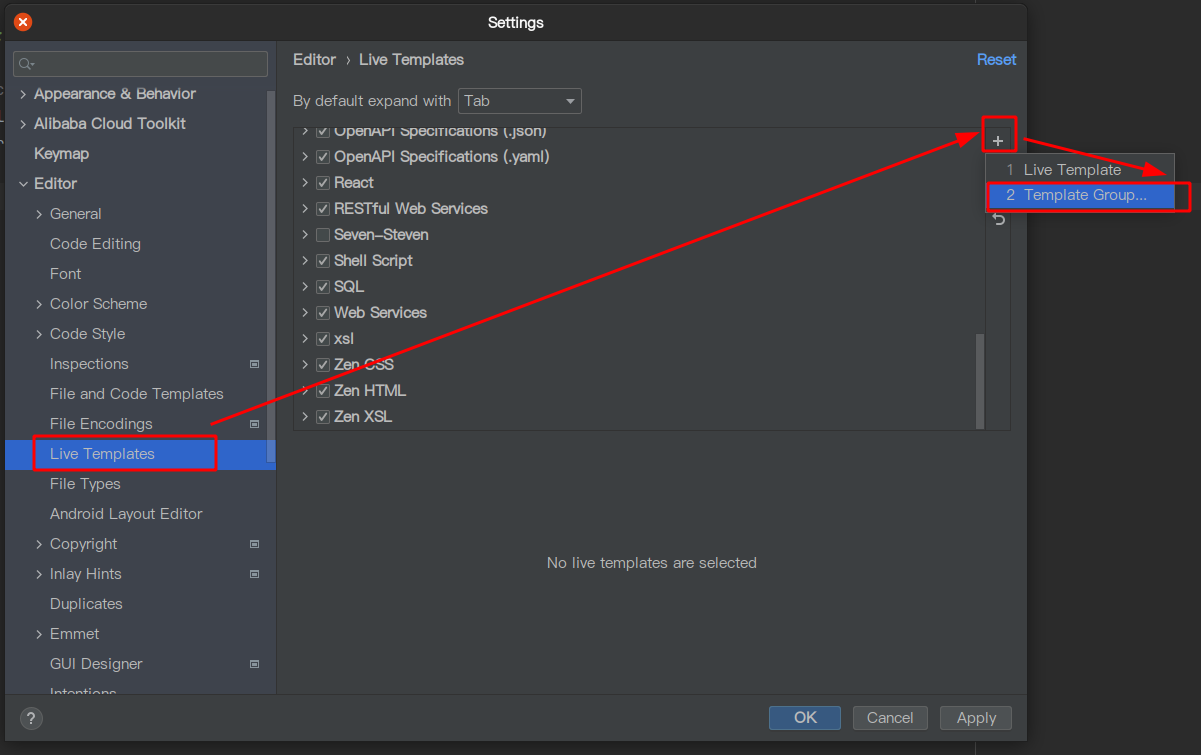
Task: Click the OK button
Action: (805, 717)
